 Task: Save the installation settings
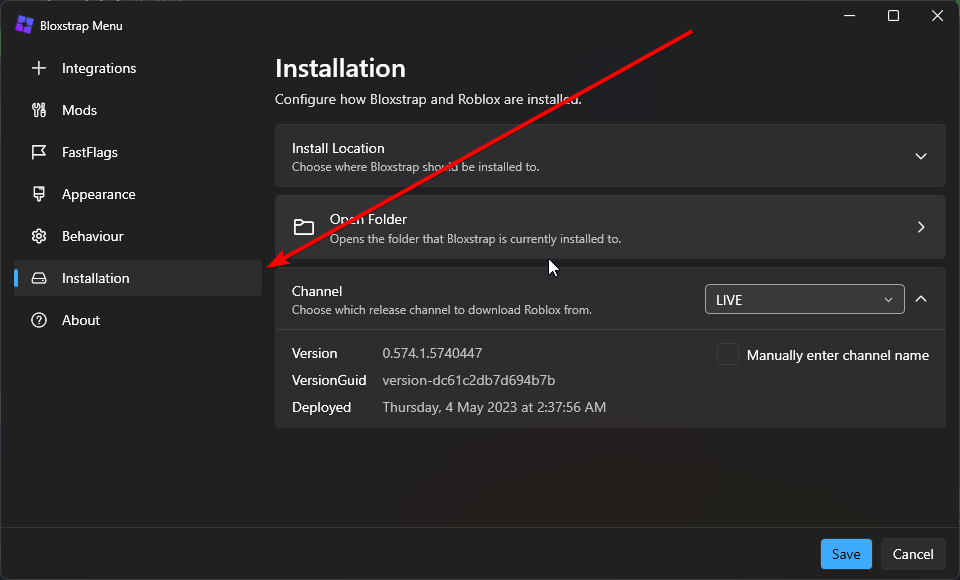846,554
